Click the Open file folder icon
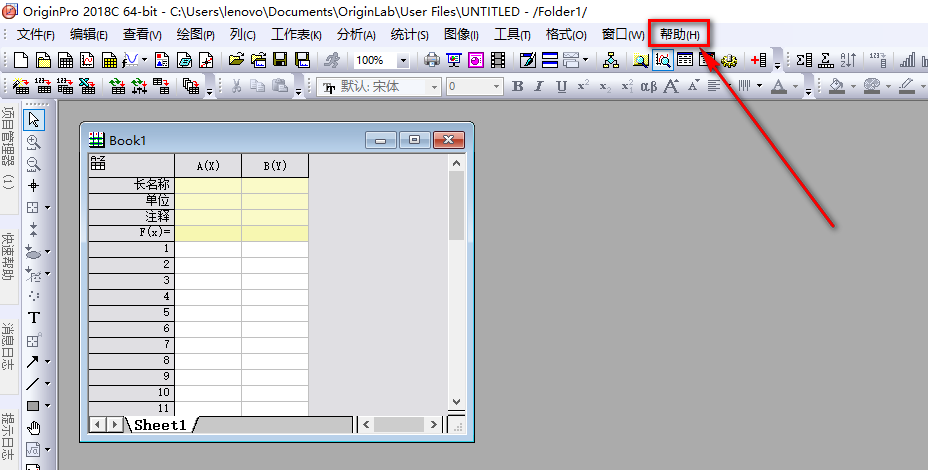Viewport: 928px width, 470px height. [x=237, y=61]
